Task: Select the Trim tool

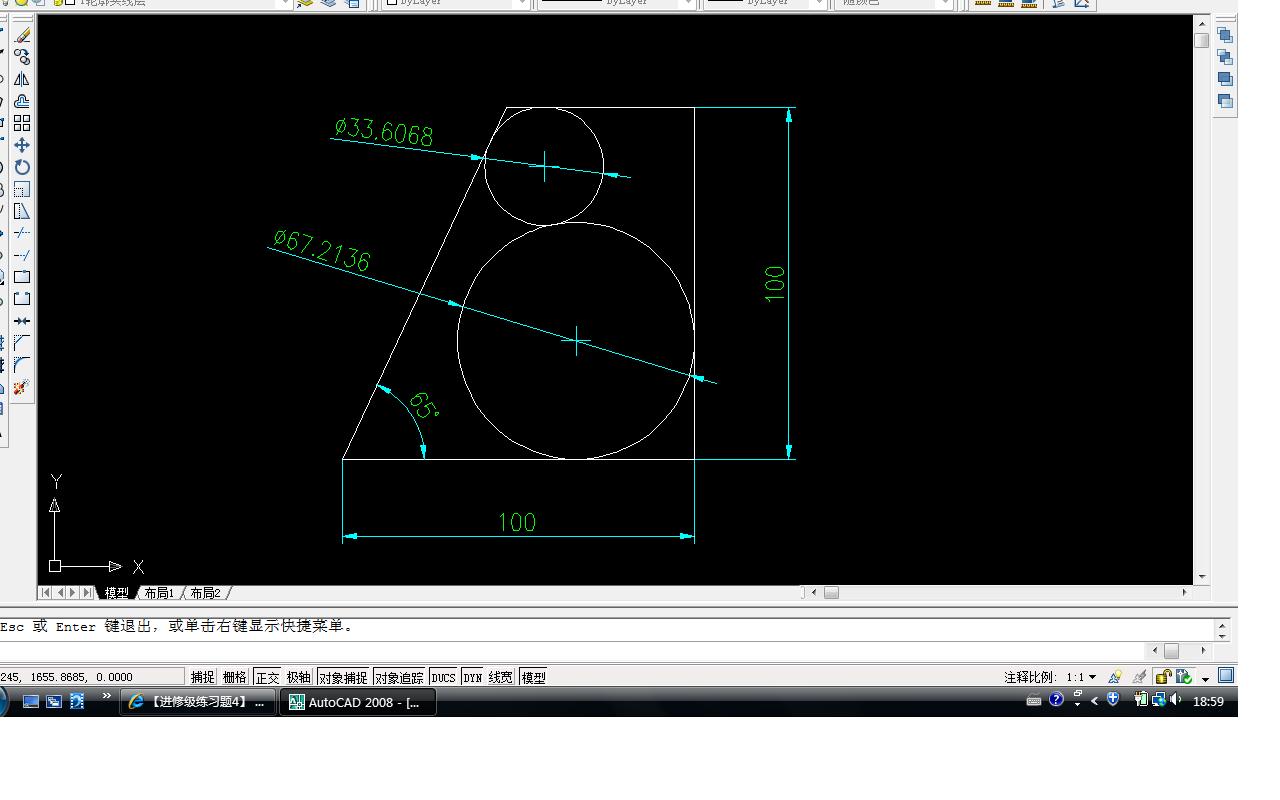Action: coord(22,233)
